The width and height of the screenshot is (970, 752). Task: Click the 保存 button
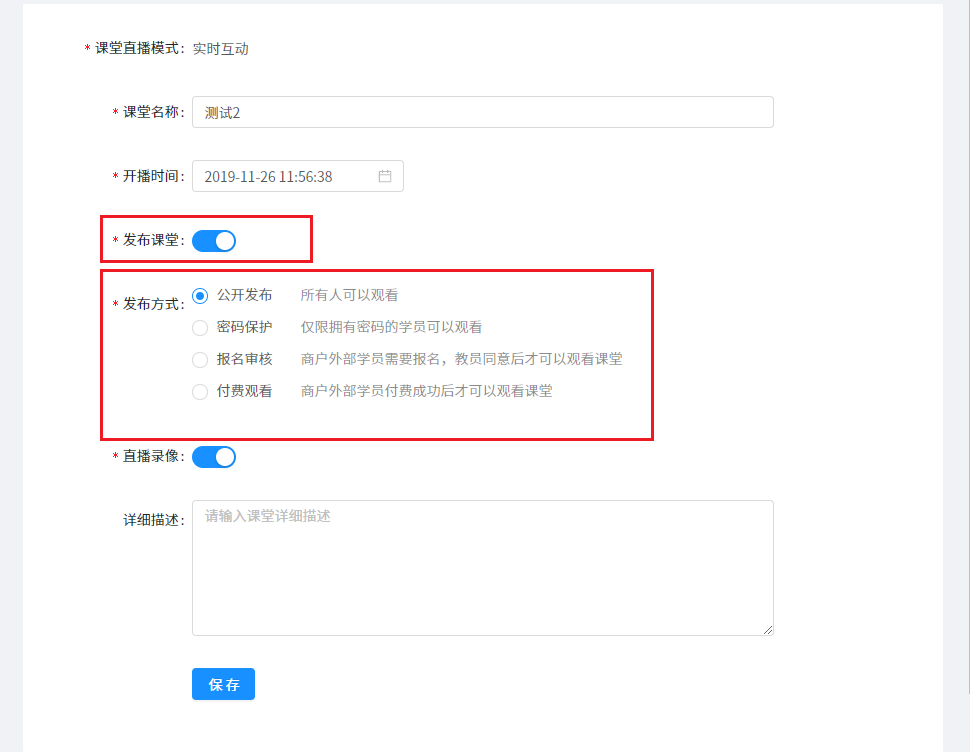click(223, 684)
